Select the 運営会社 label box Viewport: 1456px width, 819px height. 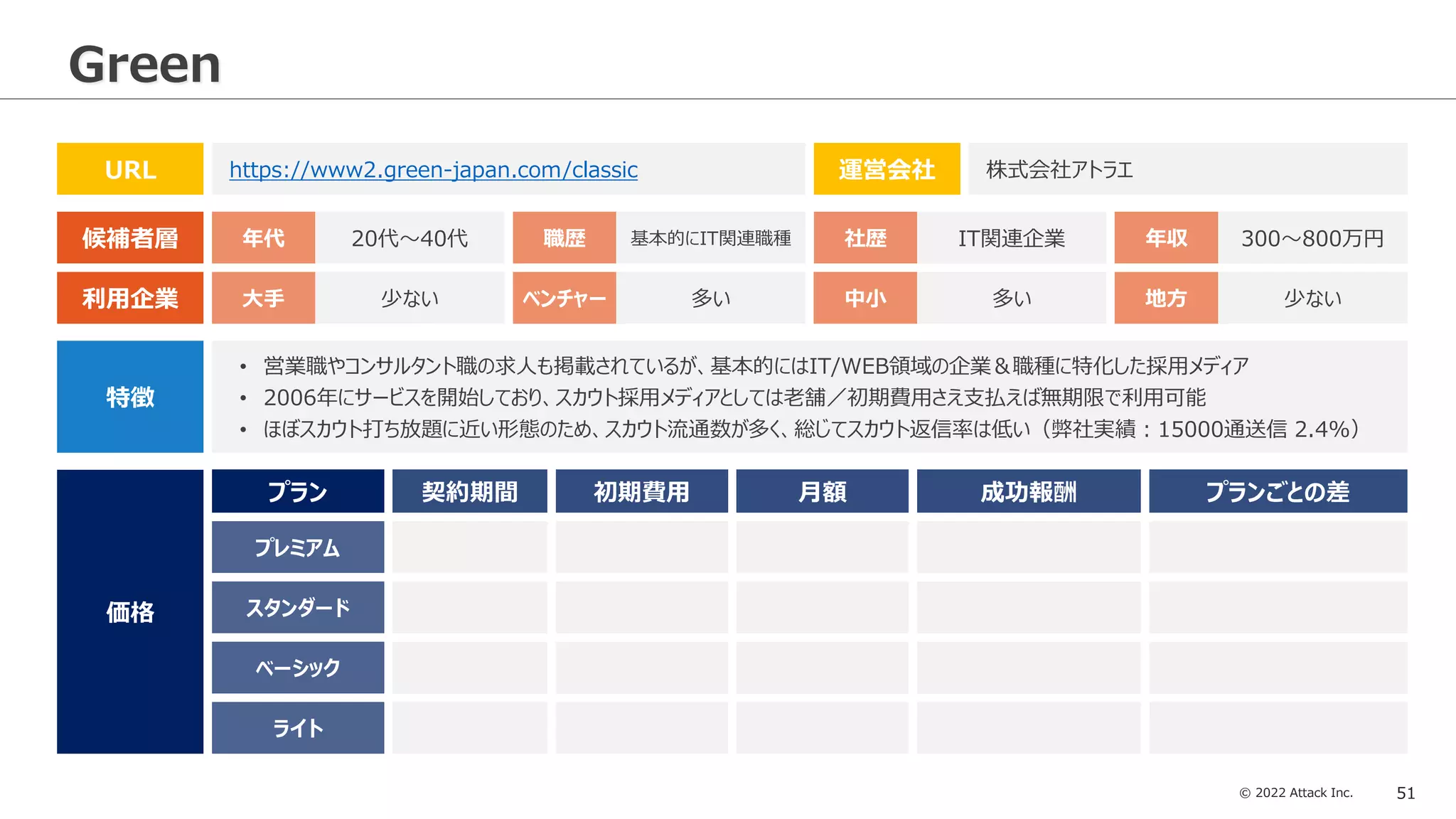[x=887, y=169]
